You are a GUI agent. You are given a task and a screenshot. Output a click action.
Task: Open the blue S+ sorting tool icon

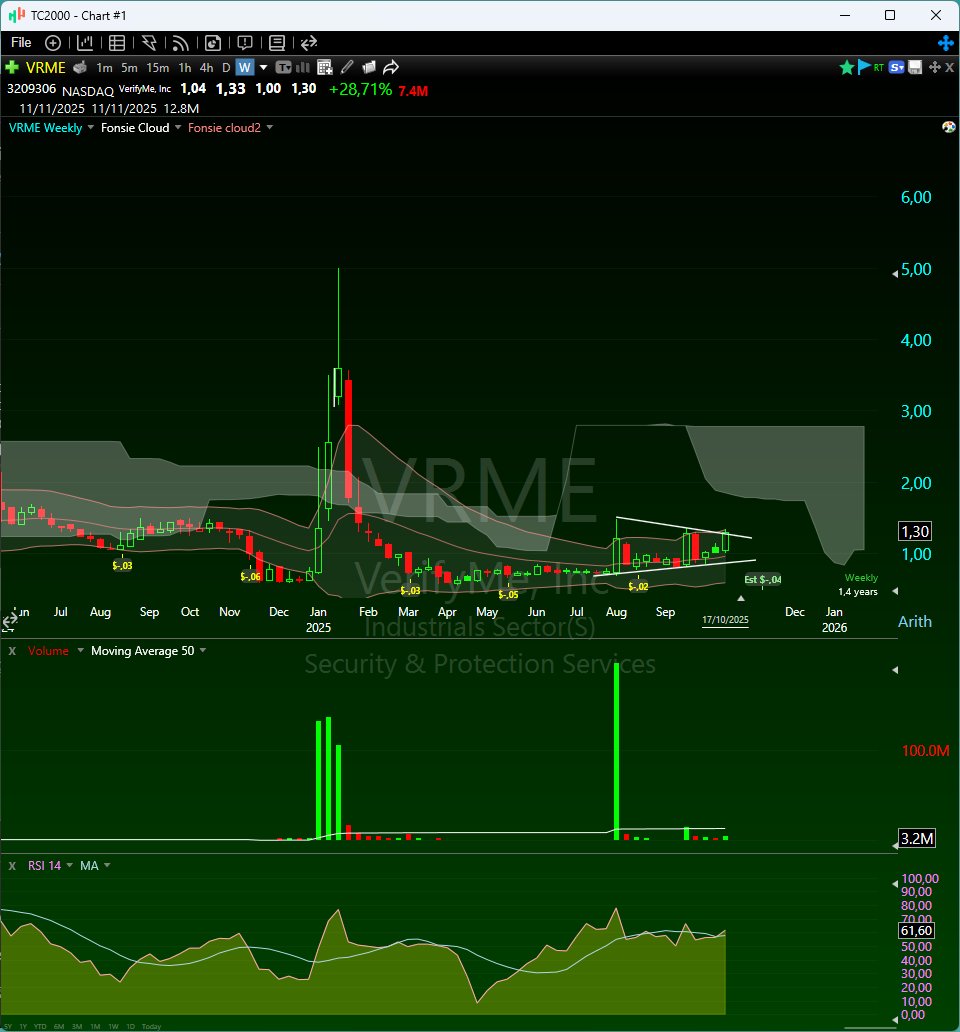897,66
